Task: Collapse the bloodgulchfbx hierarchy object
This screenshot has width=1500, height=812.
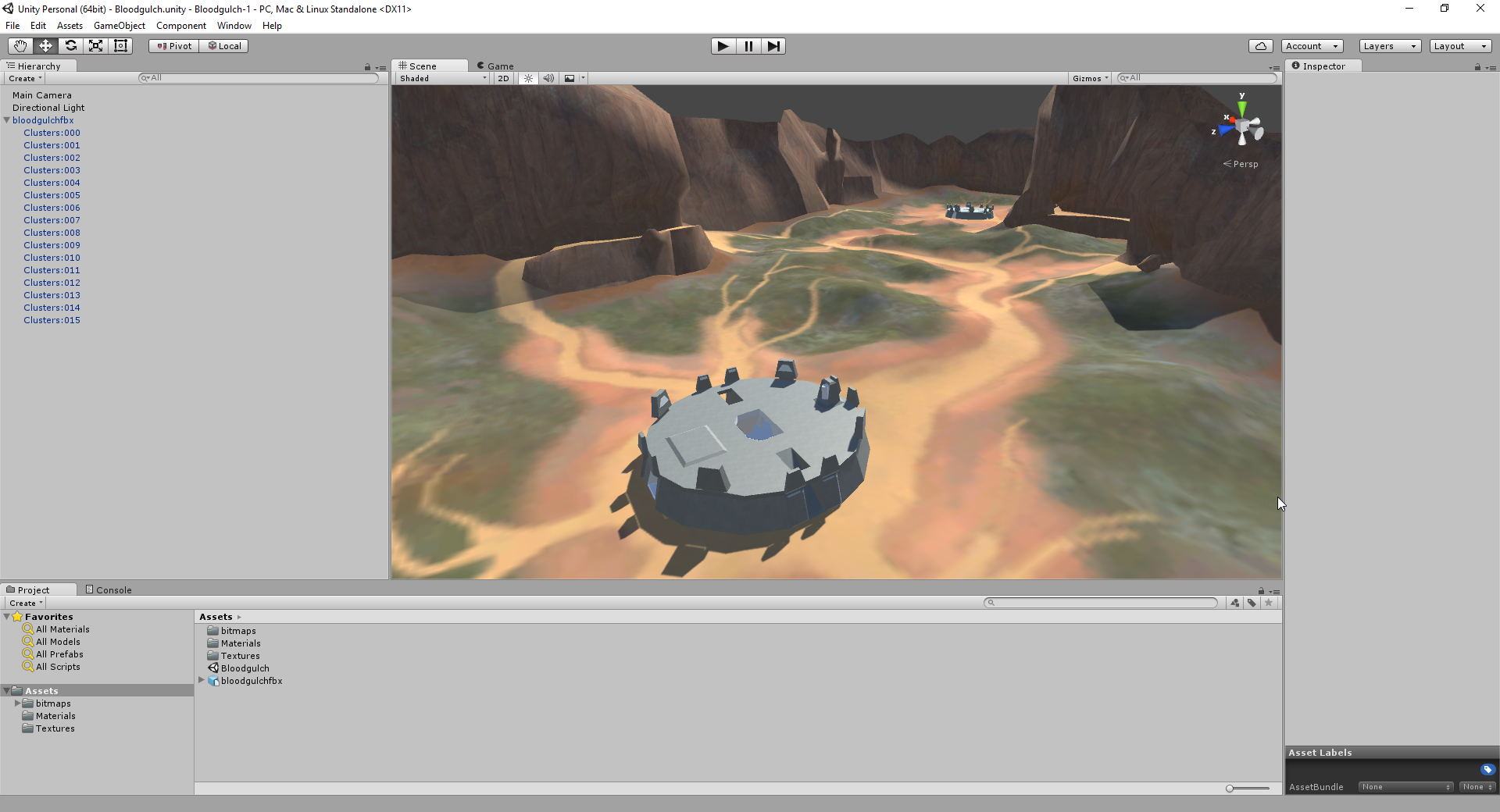Action: pos(7,120)
